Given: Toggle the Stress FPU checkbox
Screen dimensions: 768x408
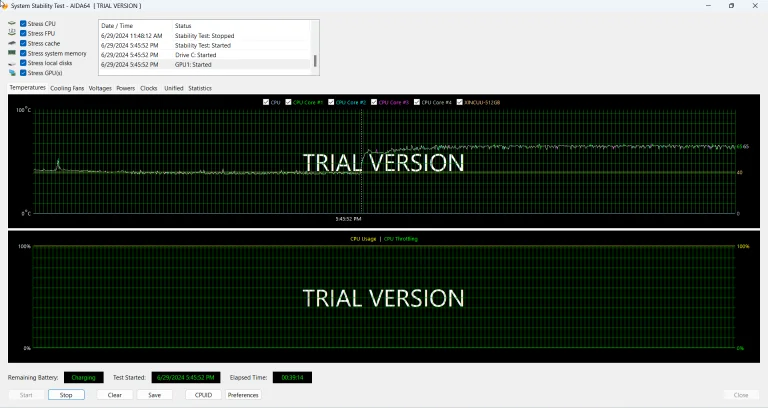Looking at the screenshot, I should (x=23, y=33).
